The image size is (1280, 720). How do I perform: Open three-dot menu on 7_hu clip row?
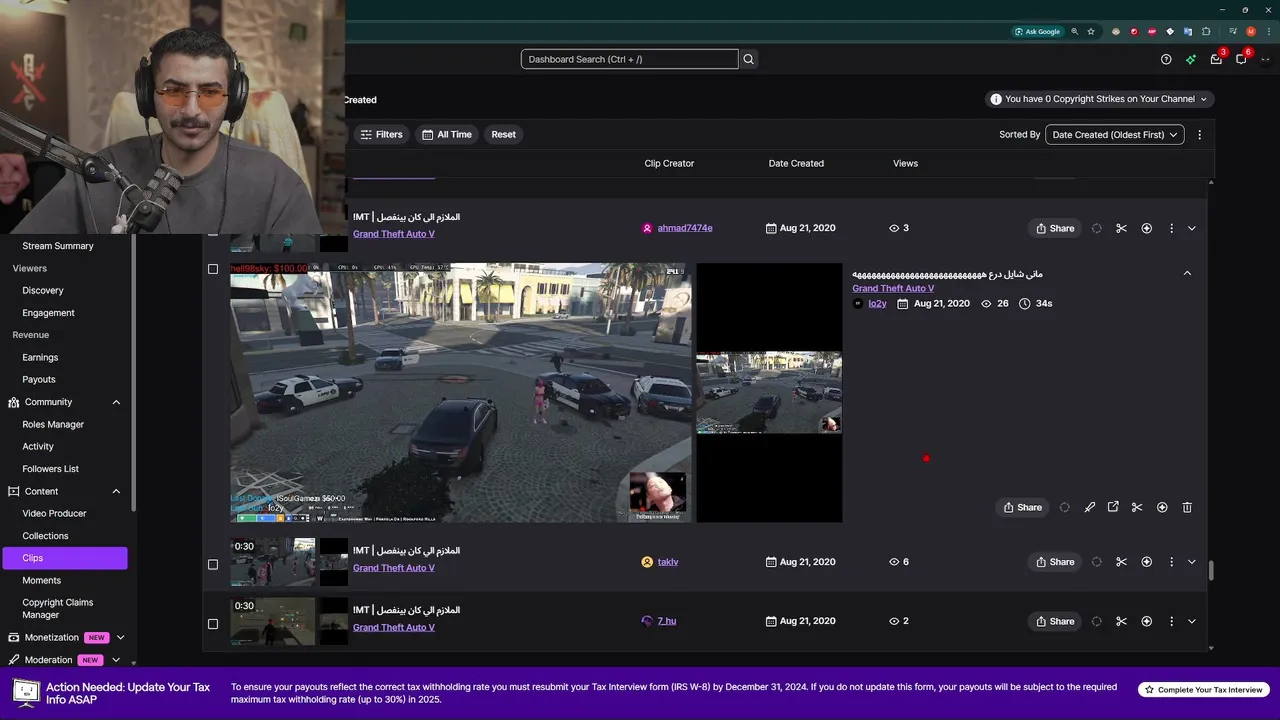pyautogui.click(x=1172, y=621)
